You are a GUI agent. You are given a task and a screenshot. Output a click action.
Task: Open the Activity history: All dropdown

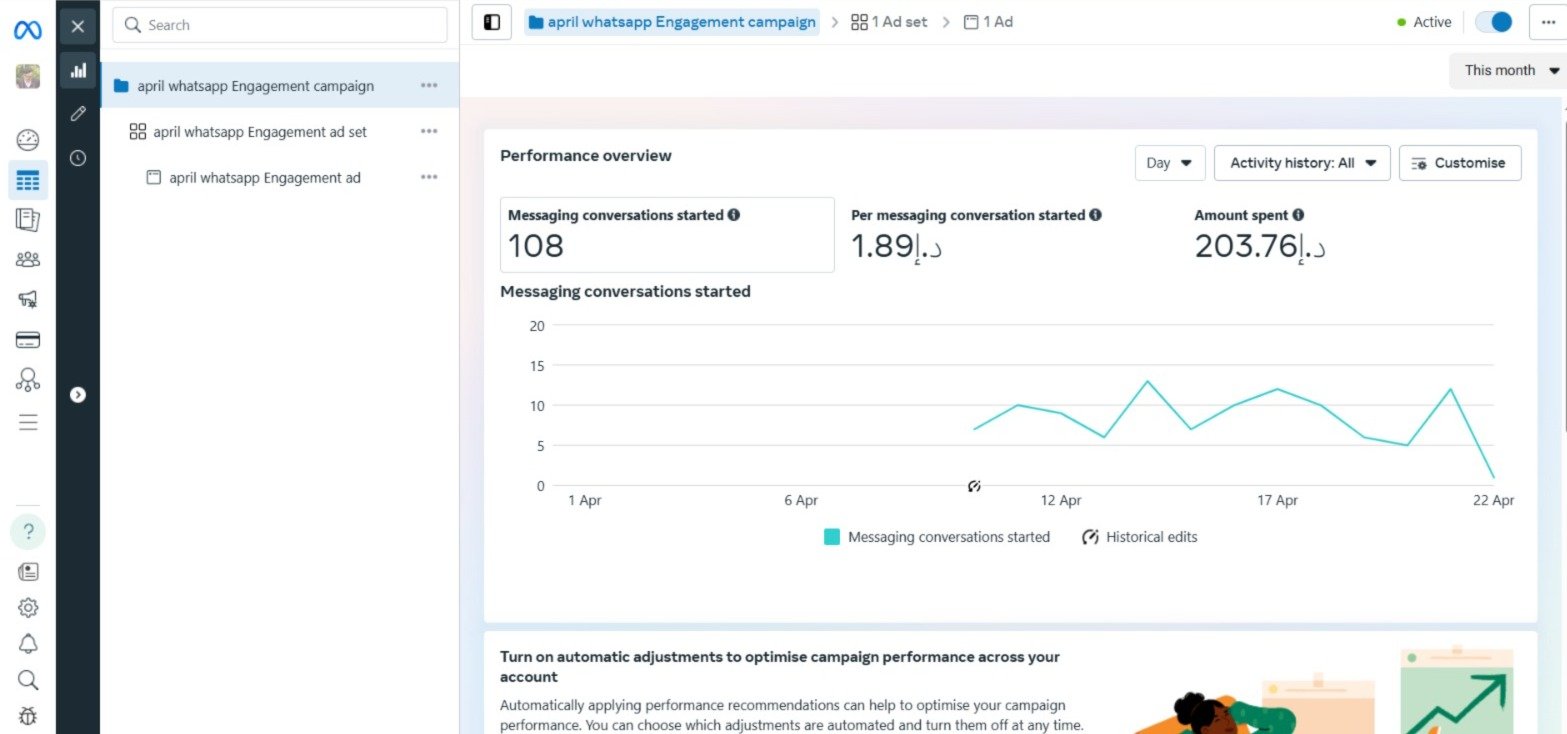coord(1301,163)
